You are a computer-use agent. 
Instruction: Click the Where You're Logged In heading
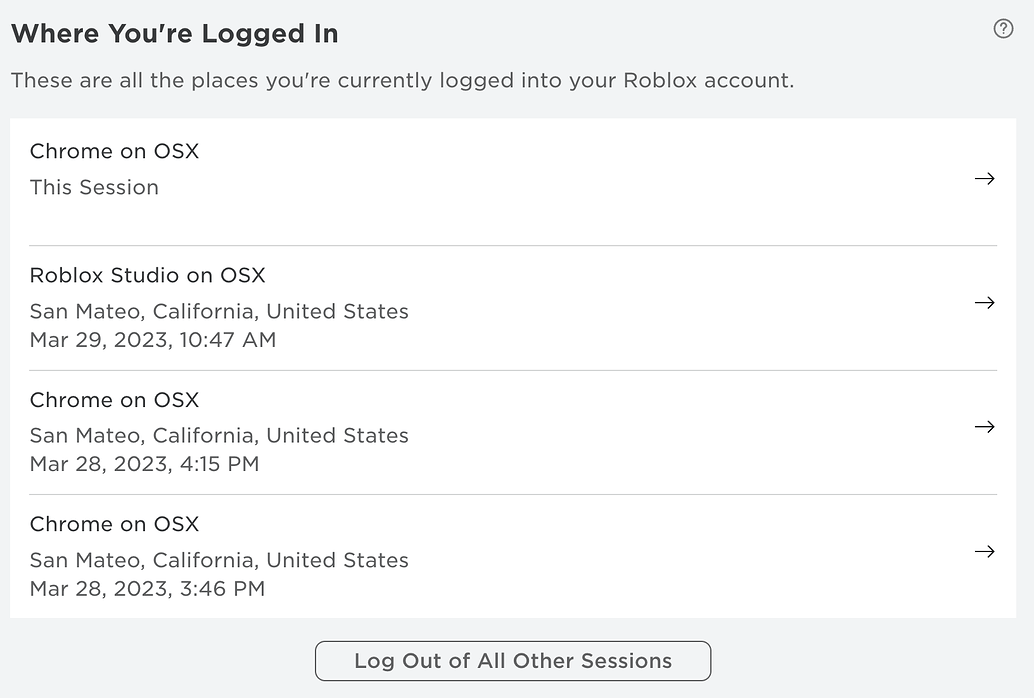click(x=174, y=33)
